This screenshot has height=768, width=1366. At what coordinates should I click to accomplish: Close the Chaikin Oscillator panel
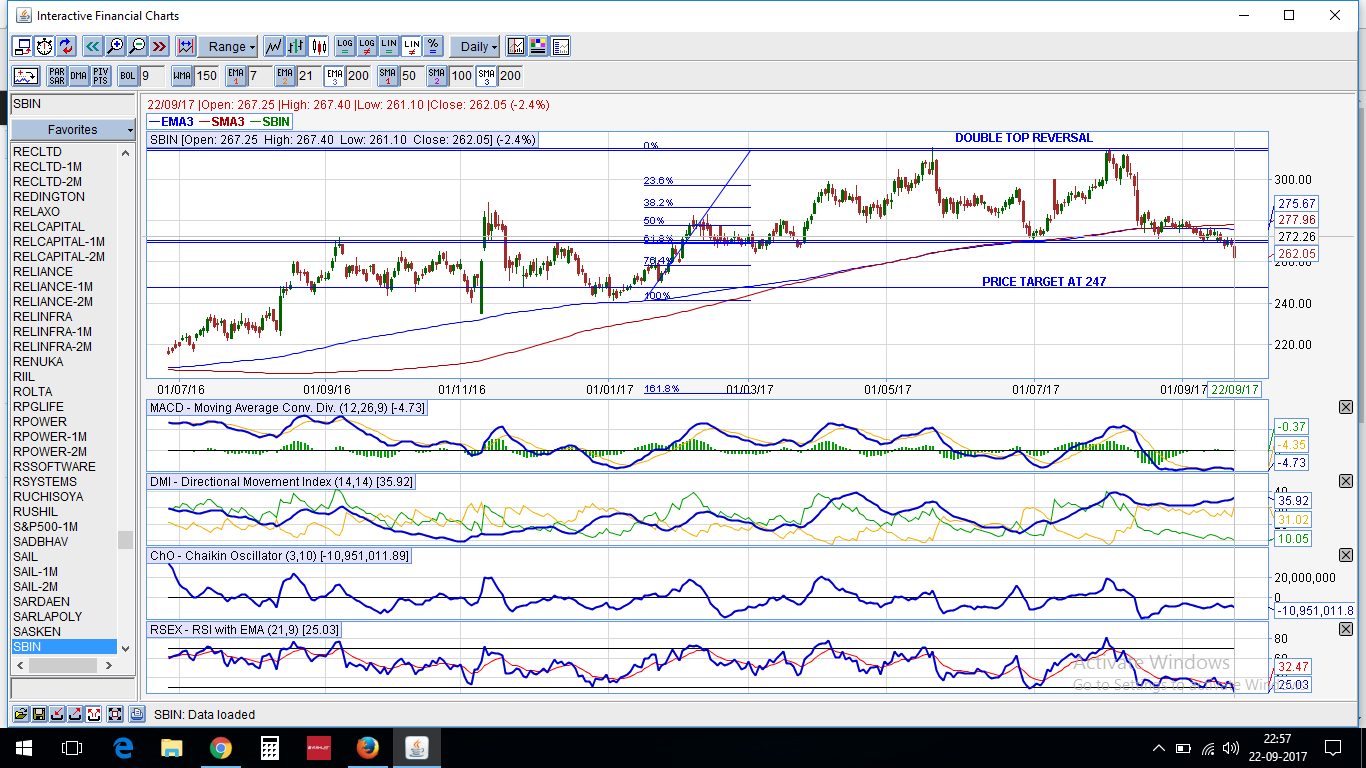tap(1345, 555)
